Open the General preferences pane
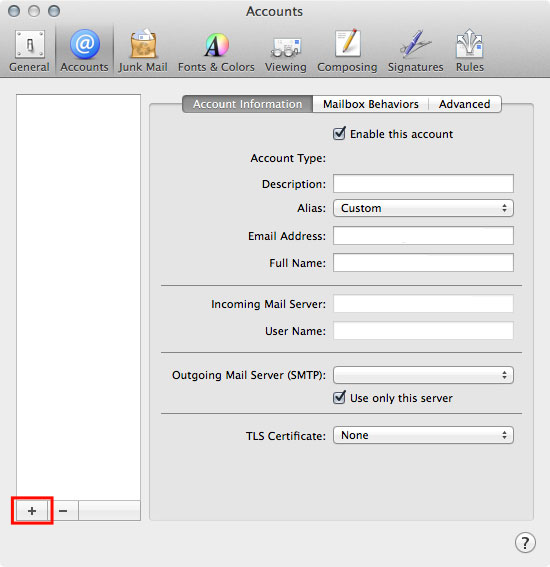The image size is (550, 567). [x=29, y=51]
